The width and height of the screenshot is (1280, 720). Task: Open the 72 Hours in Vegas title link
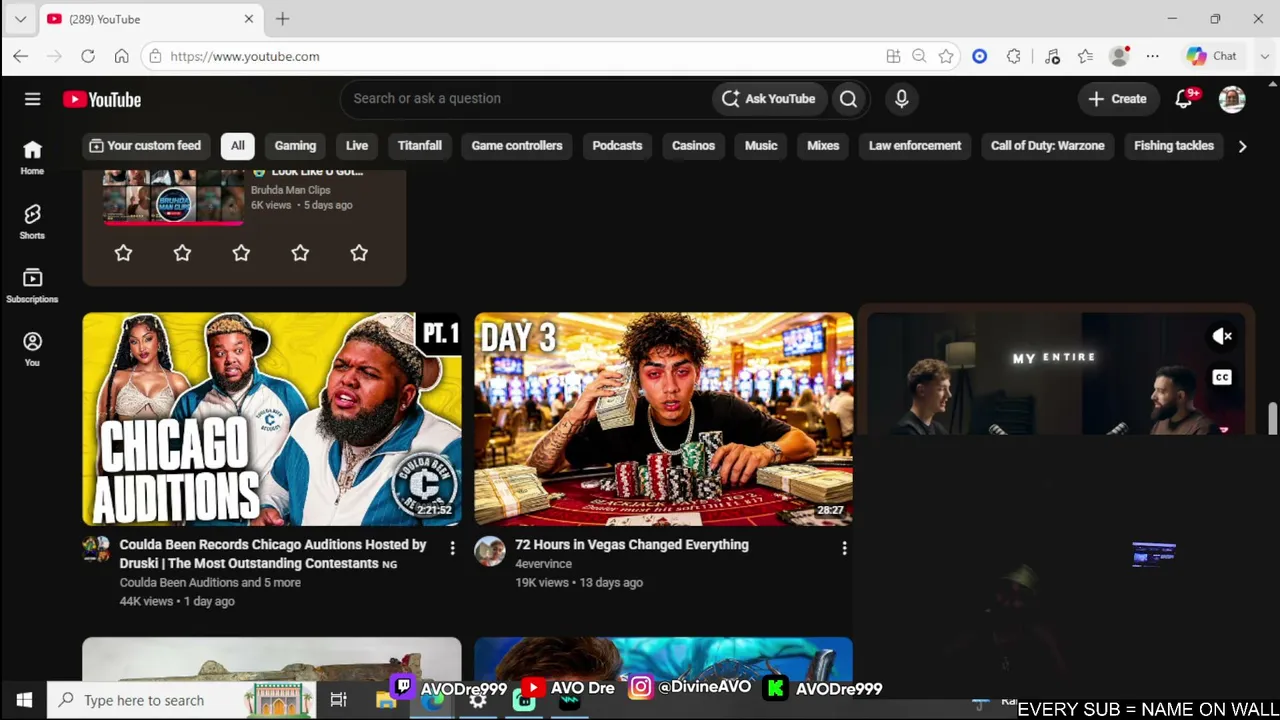[632, 545]
